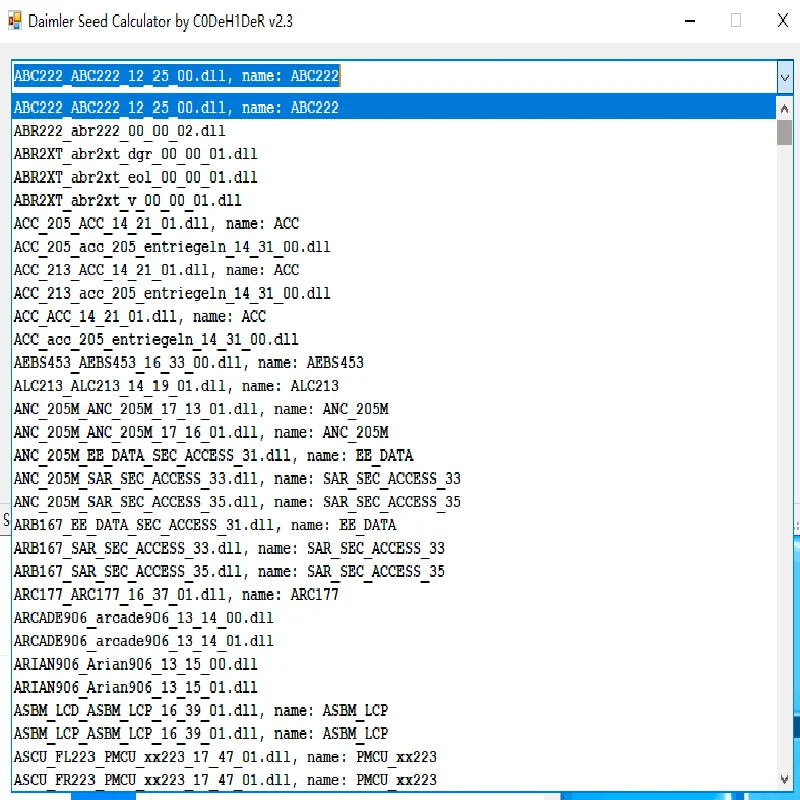Click the Daimler Seed Calculator app icon
The height and width of the screenshot is (800, 800).
click(15, 21)
